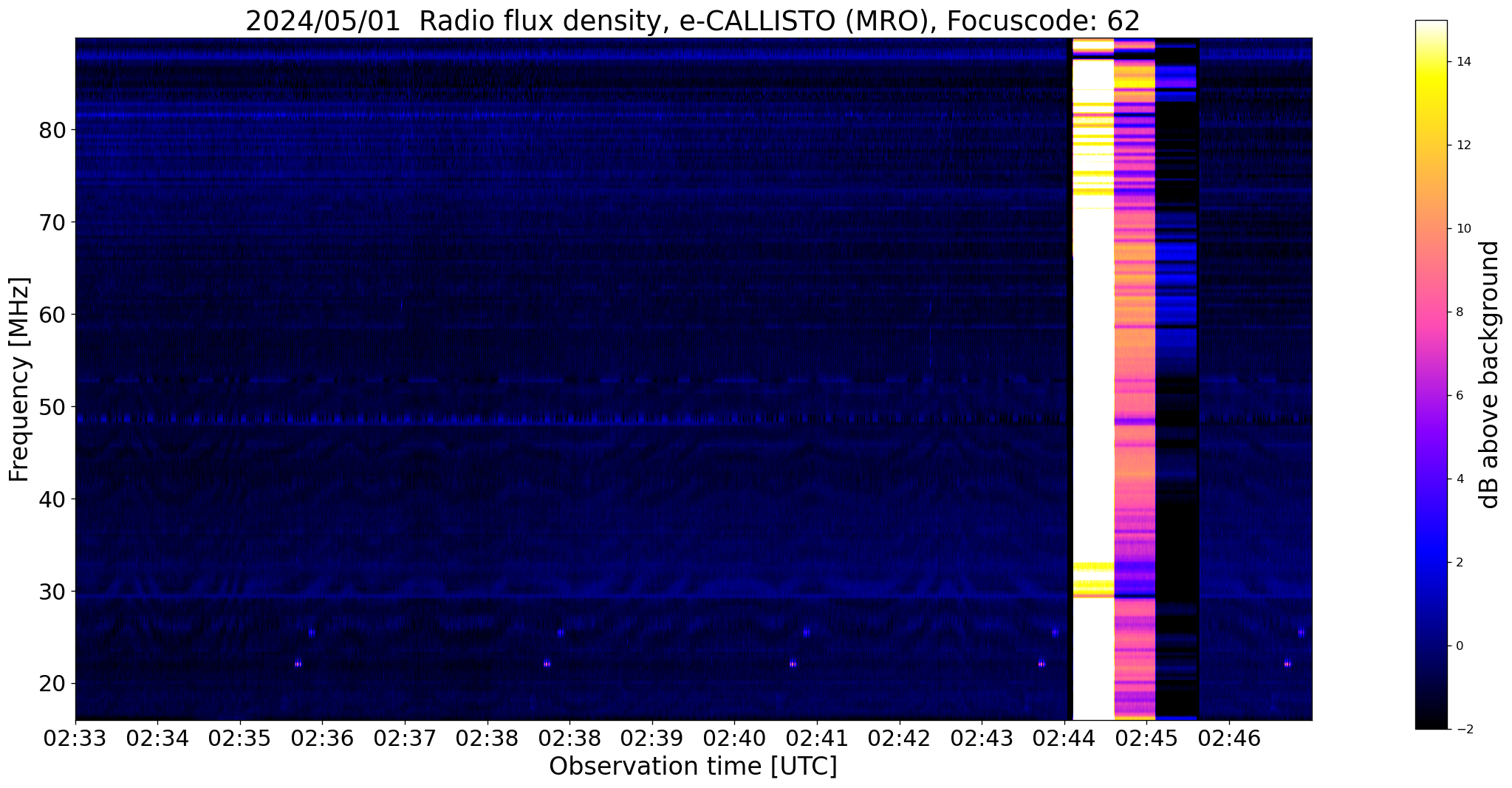
Task: Click the 02:43 time tick label
Action: point(982,737)
